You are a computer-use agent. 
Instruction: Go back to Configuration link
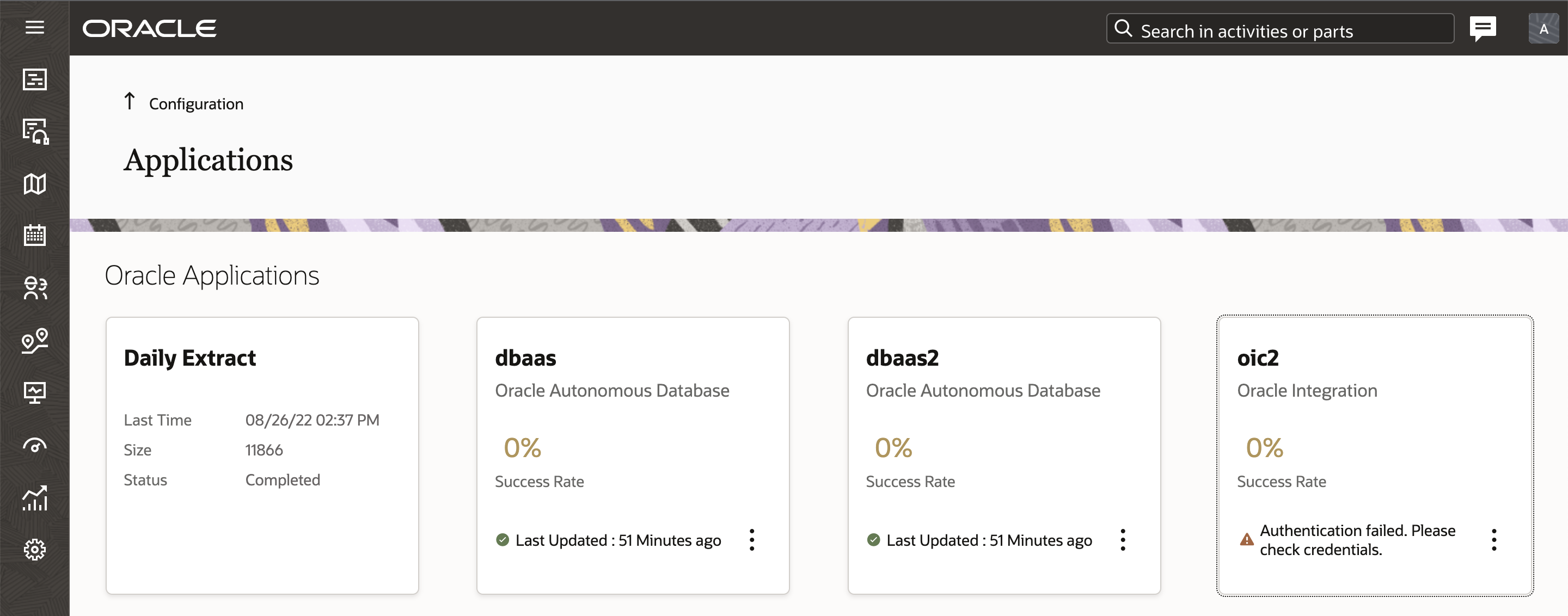pos(196,104)
